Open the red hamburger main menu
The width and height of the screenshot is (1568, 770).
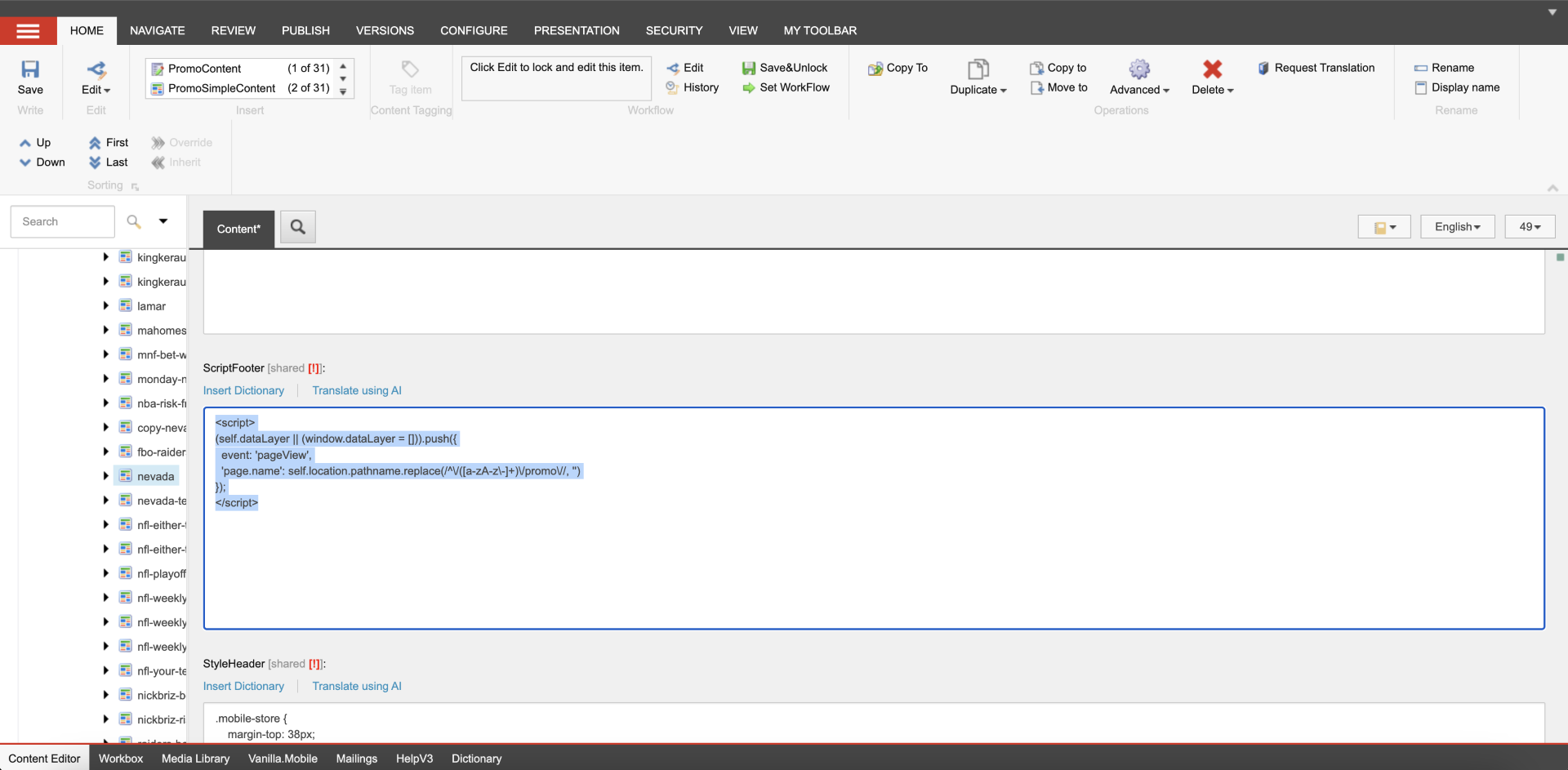pyautogui.click(x=28, y=31)
